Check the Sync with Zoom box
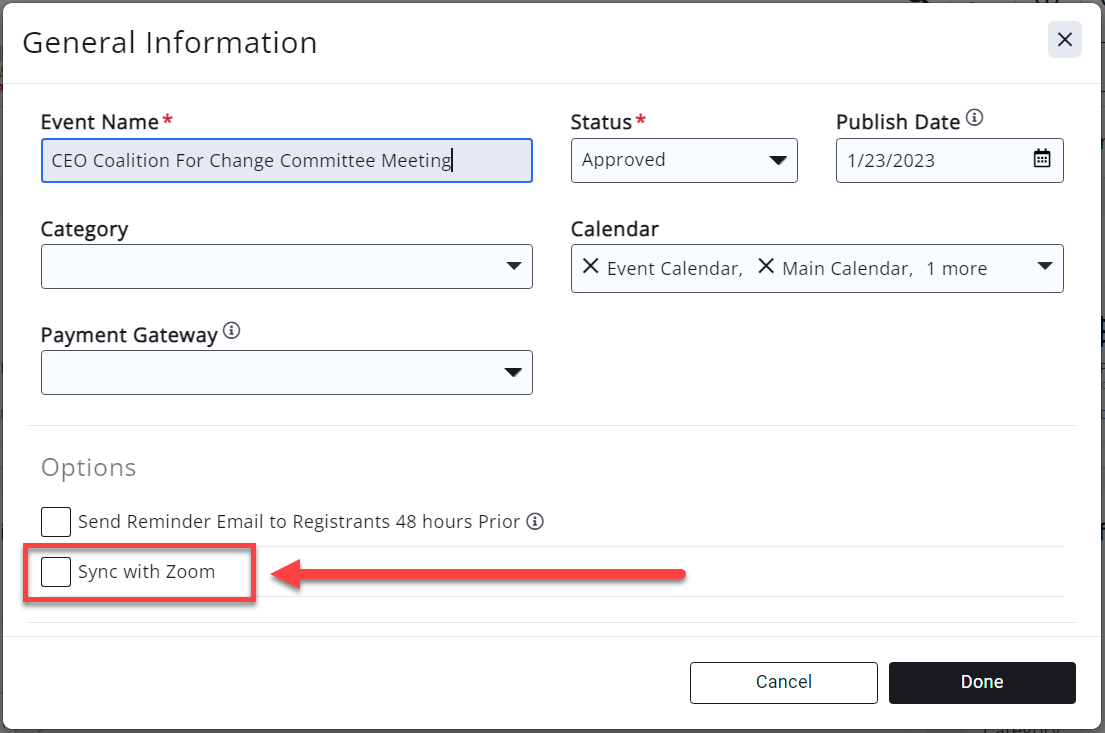The width and height of the screenshot is (1105, 733). tap(56, 572)
